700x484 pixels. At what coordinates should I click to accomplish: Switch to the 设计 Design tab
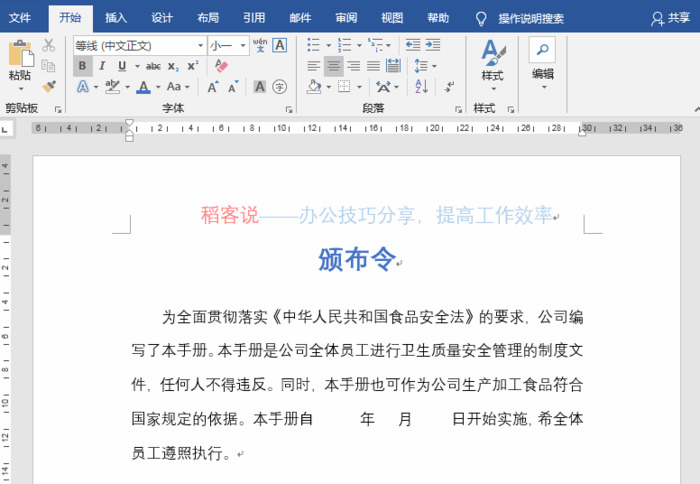162,18
